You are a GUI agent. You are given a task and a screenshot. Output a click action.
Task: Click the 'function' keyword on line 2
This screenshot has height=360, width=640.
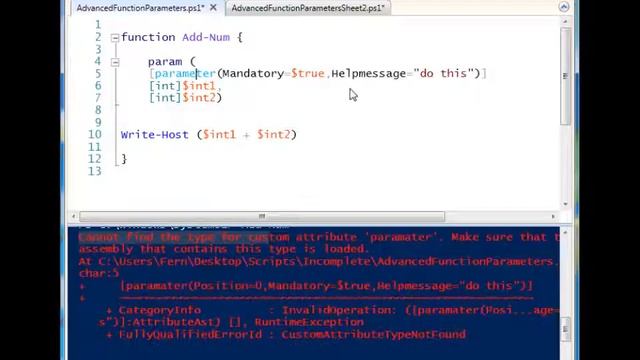[148, 37]
